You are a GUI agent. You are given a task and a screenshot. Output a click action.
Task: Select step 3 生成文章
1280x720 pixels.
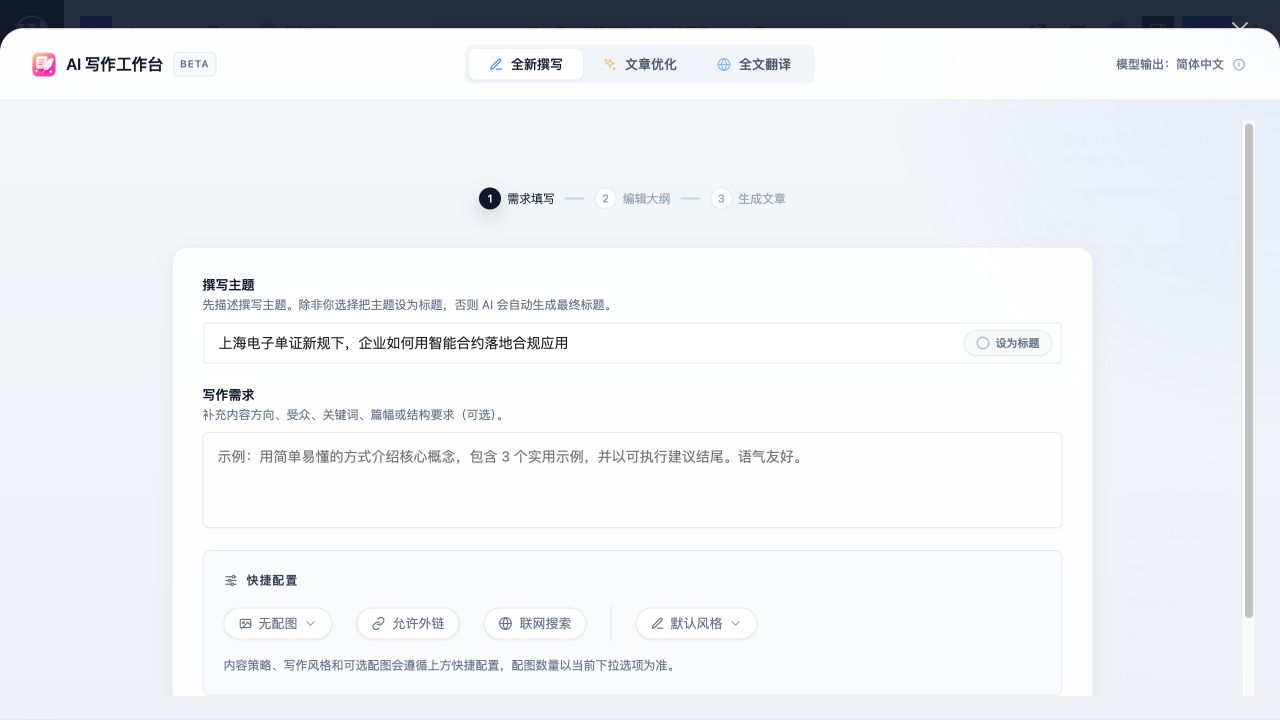tap(749, 199)
